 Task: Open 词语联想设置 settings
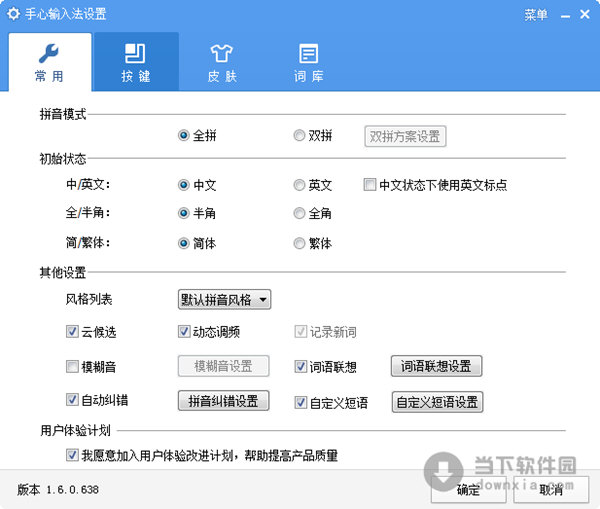coord(436,366)
